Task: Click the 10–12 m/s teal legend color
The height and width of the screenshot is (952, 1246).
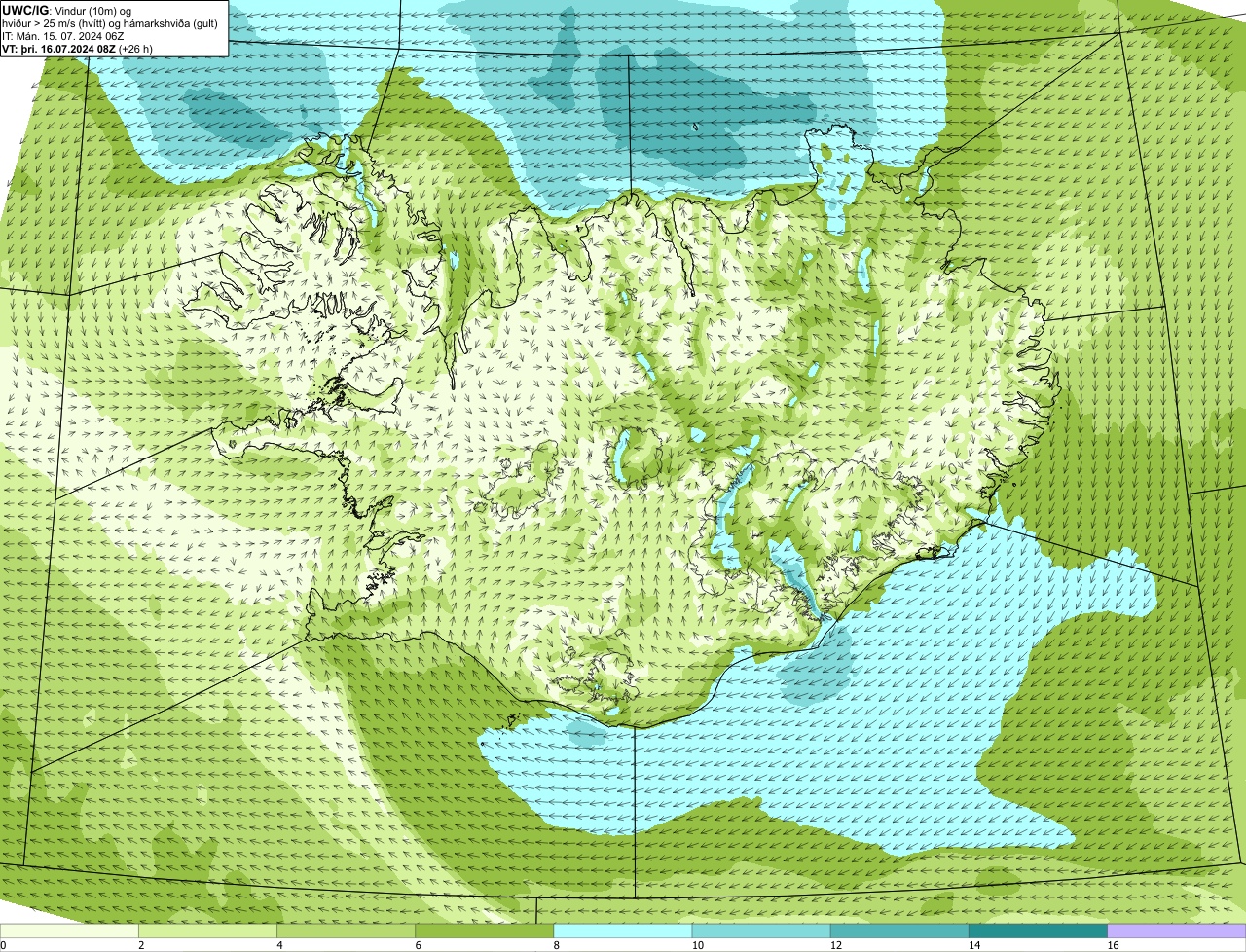Action: point(761,932)
